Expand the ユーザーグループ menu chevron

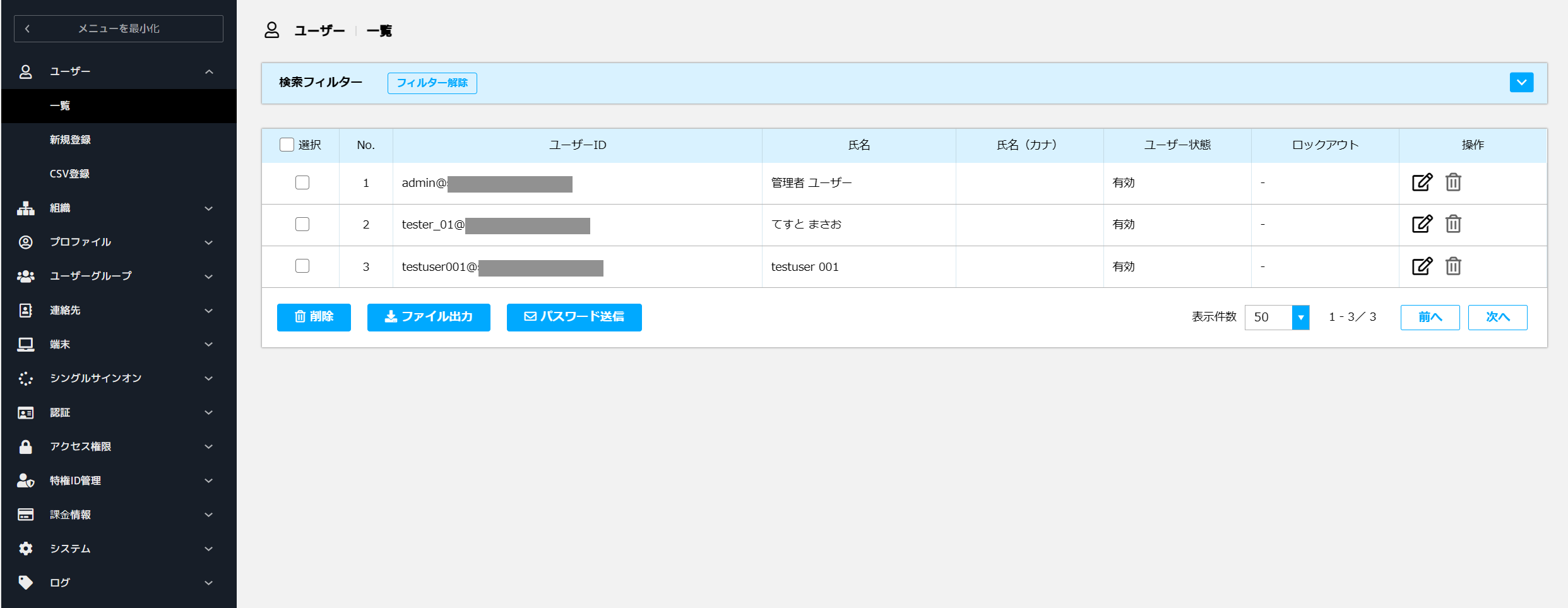point(209,276)
